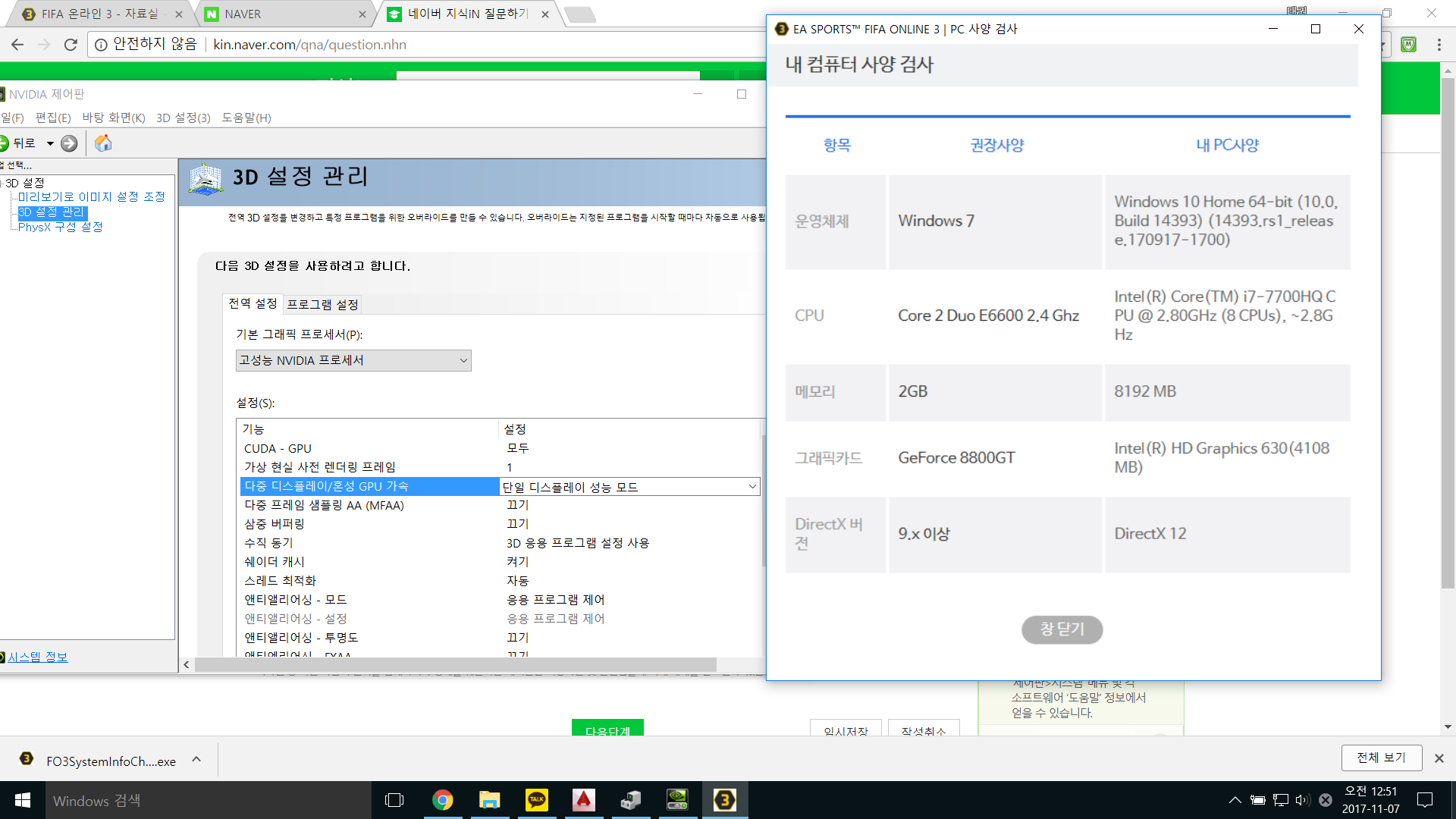Open the 도움말(H) menu
This screenshot has width=1456, height=819.
pos(246,118)
